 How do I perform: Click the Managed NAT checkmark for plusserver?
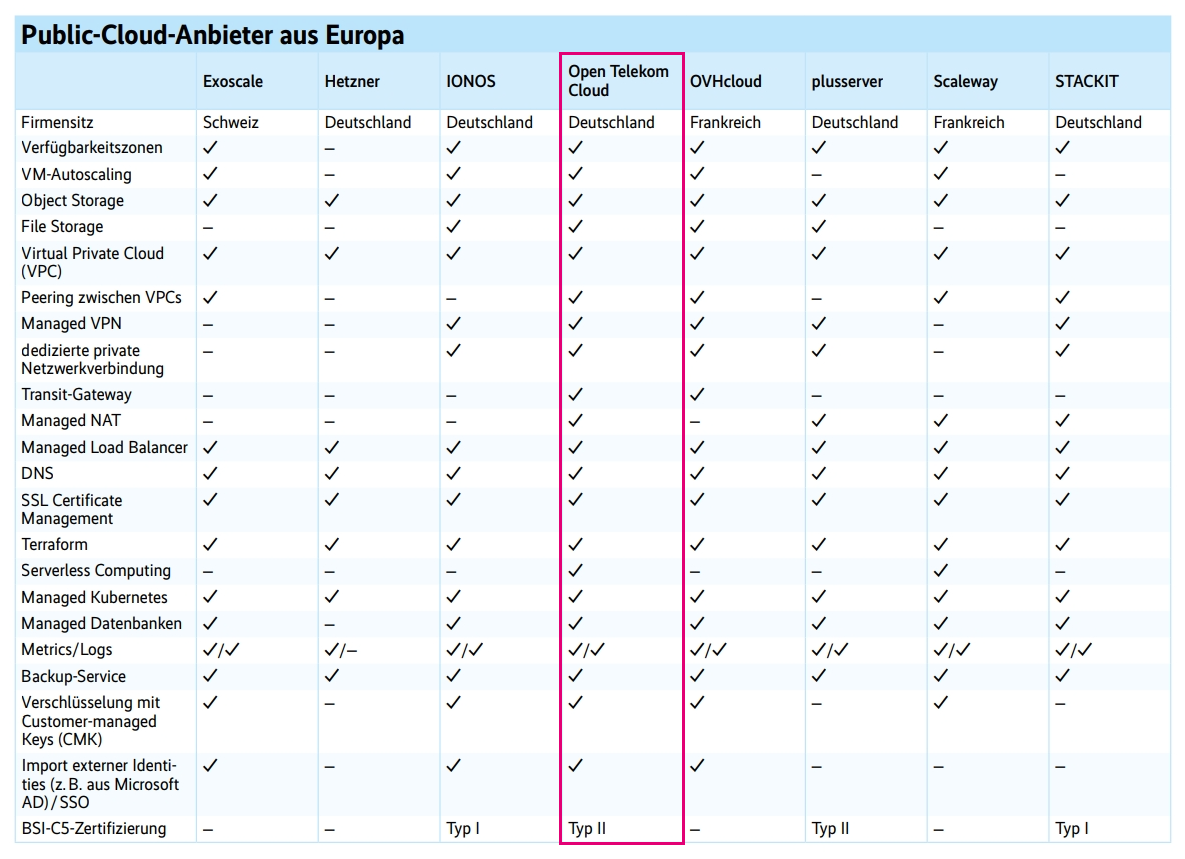(819, 421)
